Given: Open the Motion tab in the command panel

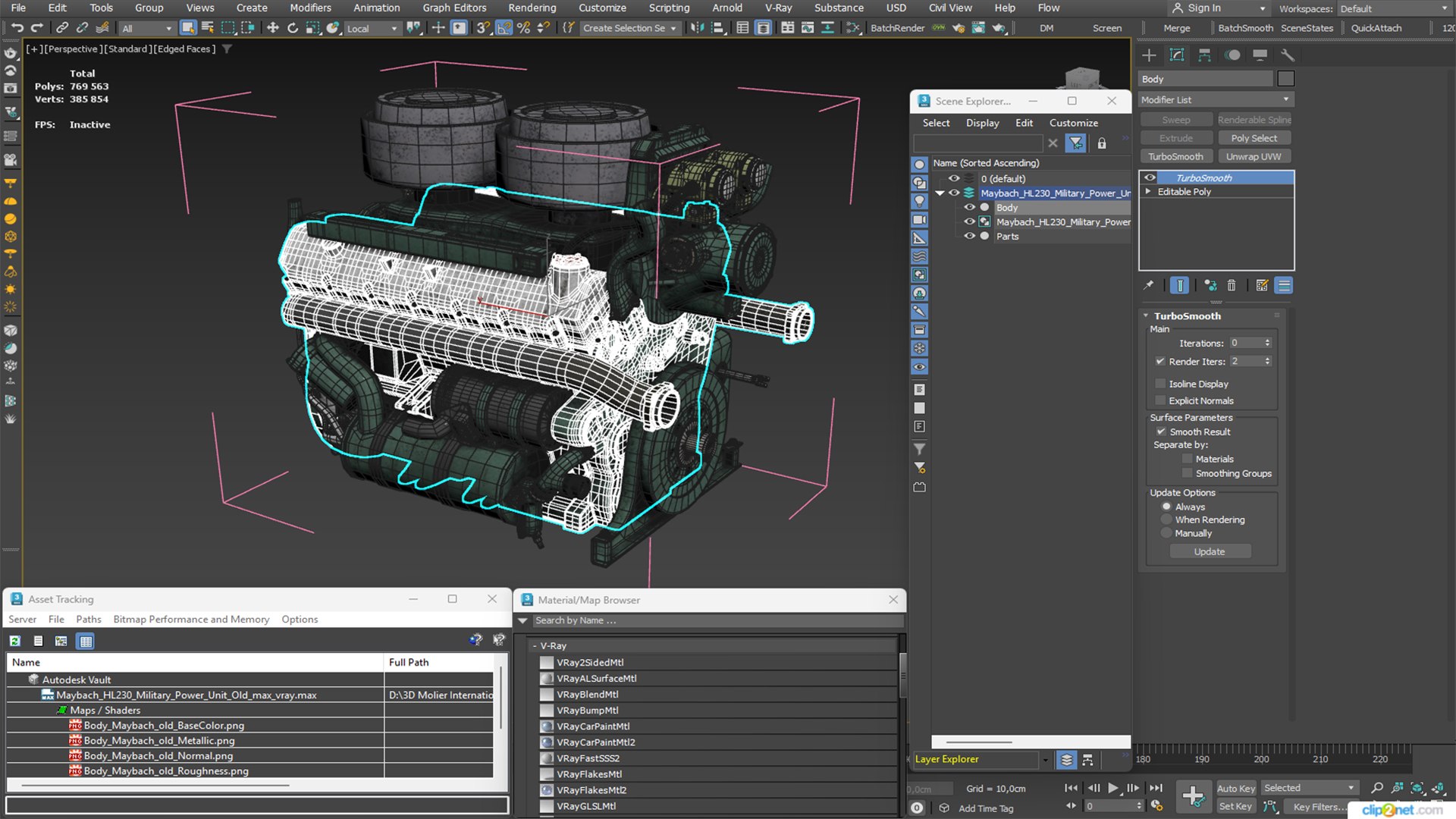Looking at the screenshot, I should pyautogui.click(x=1232, y=55).
